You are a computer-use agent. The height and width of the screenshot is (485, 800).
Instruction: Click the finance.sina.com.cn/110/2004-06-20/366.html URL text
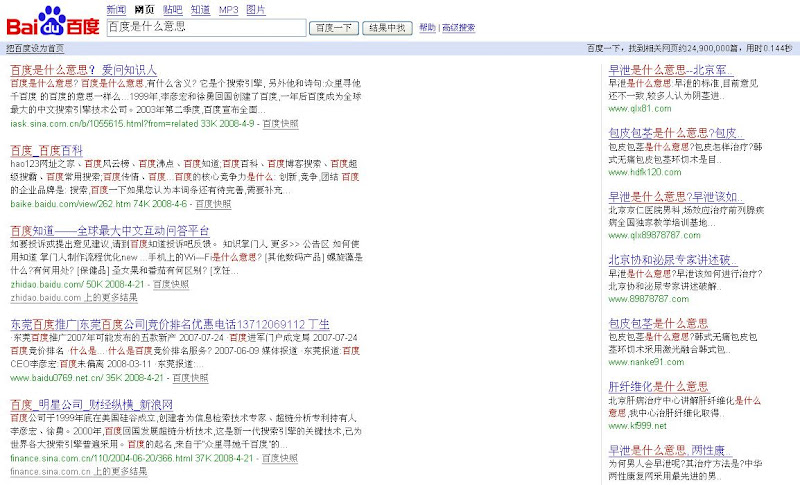(x=101, y=458)
